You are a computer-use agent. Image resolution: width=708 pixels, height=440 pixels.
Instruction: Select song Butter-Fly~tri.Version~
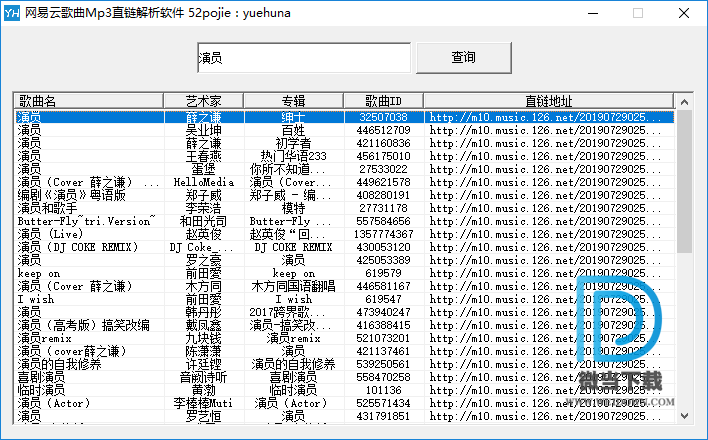tap(86, 221)
